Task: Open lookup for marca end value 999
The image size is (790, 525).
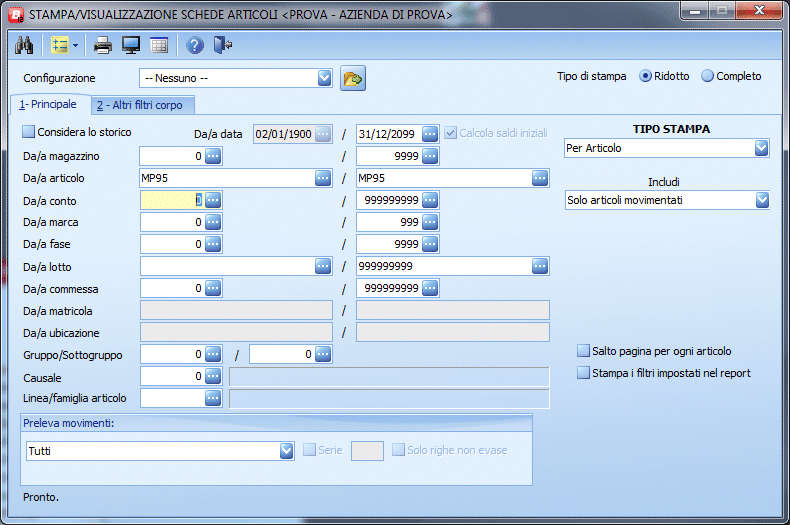Action: [430, 222]
